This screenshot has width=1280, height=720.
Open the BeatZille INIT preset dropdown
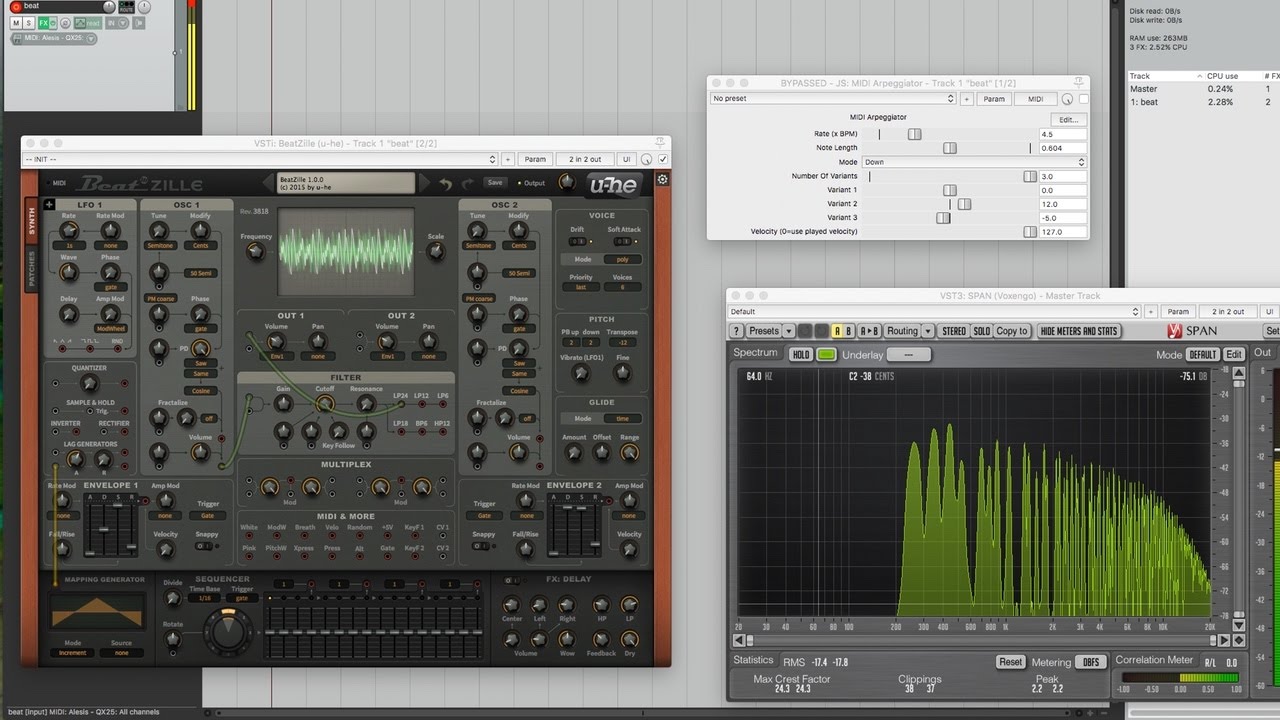click(260, 159)
